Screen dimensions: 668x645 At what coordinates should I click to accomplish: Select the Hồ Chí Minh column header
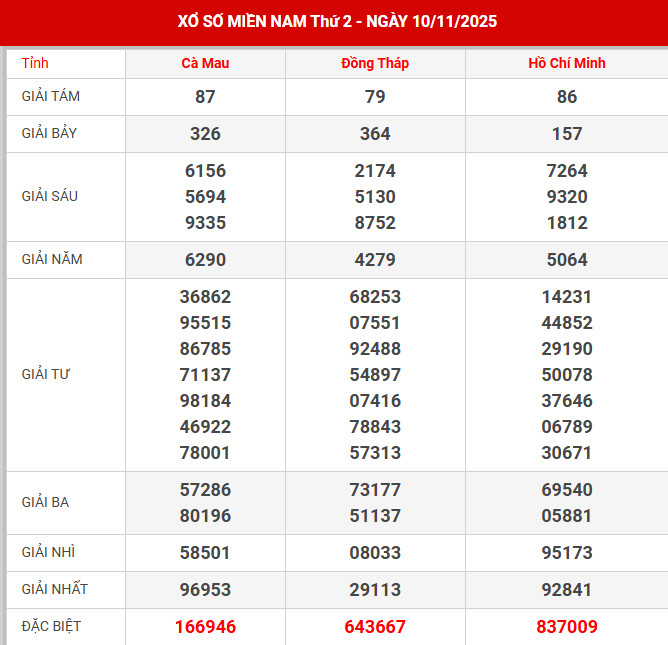pyautogui.click(x=567, y=63)
